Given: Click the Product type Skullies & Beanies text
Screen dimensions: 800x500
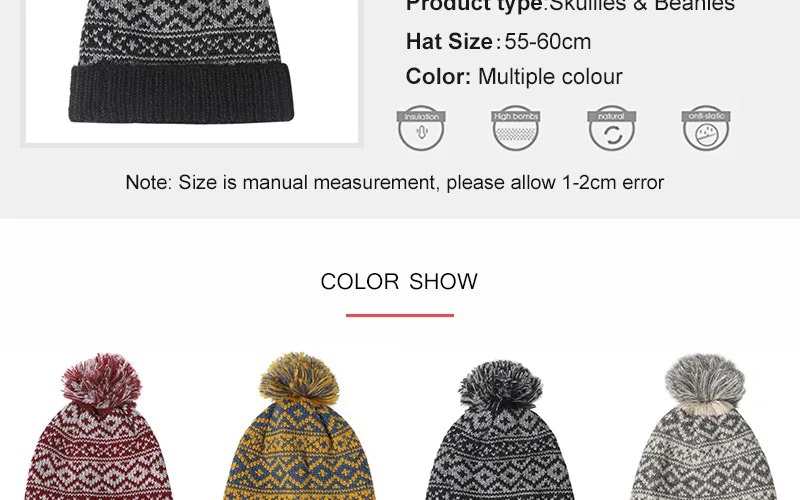Looking at the screenshot, I should tap(570, 6).
